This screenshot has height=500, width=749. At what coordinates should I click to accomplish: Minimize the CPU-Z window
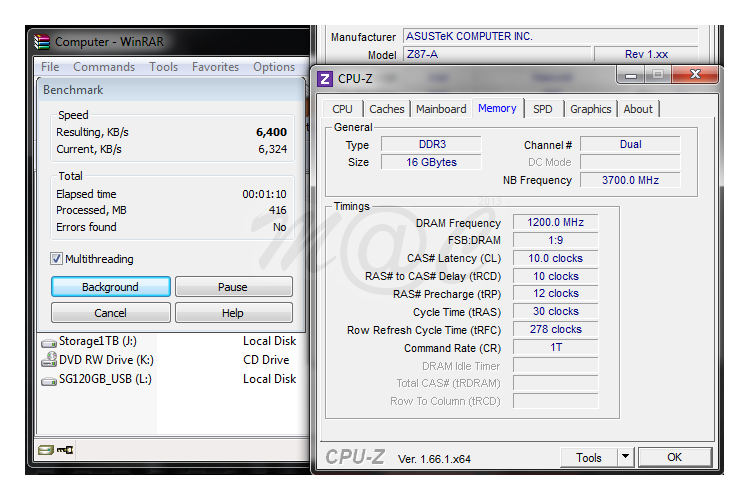coord(631,75)
